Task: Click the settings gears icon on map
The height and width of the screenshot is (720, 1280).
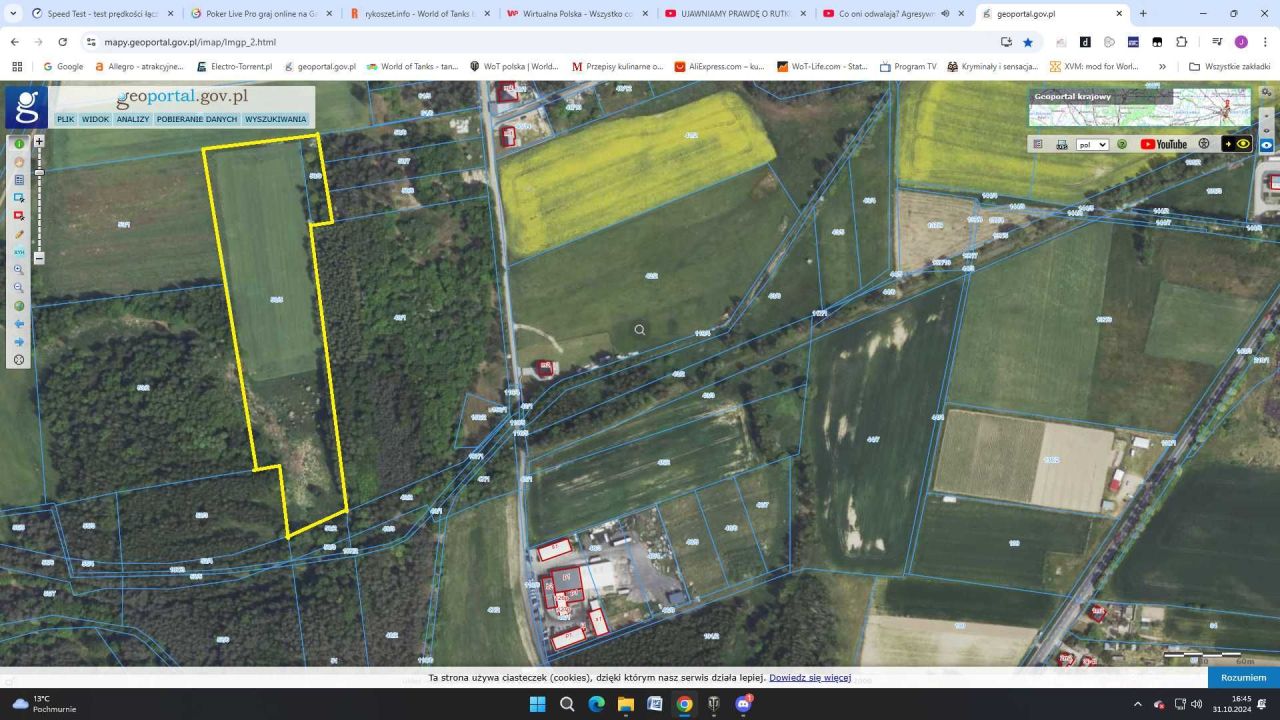Action: (1266, 92)
